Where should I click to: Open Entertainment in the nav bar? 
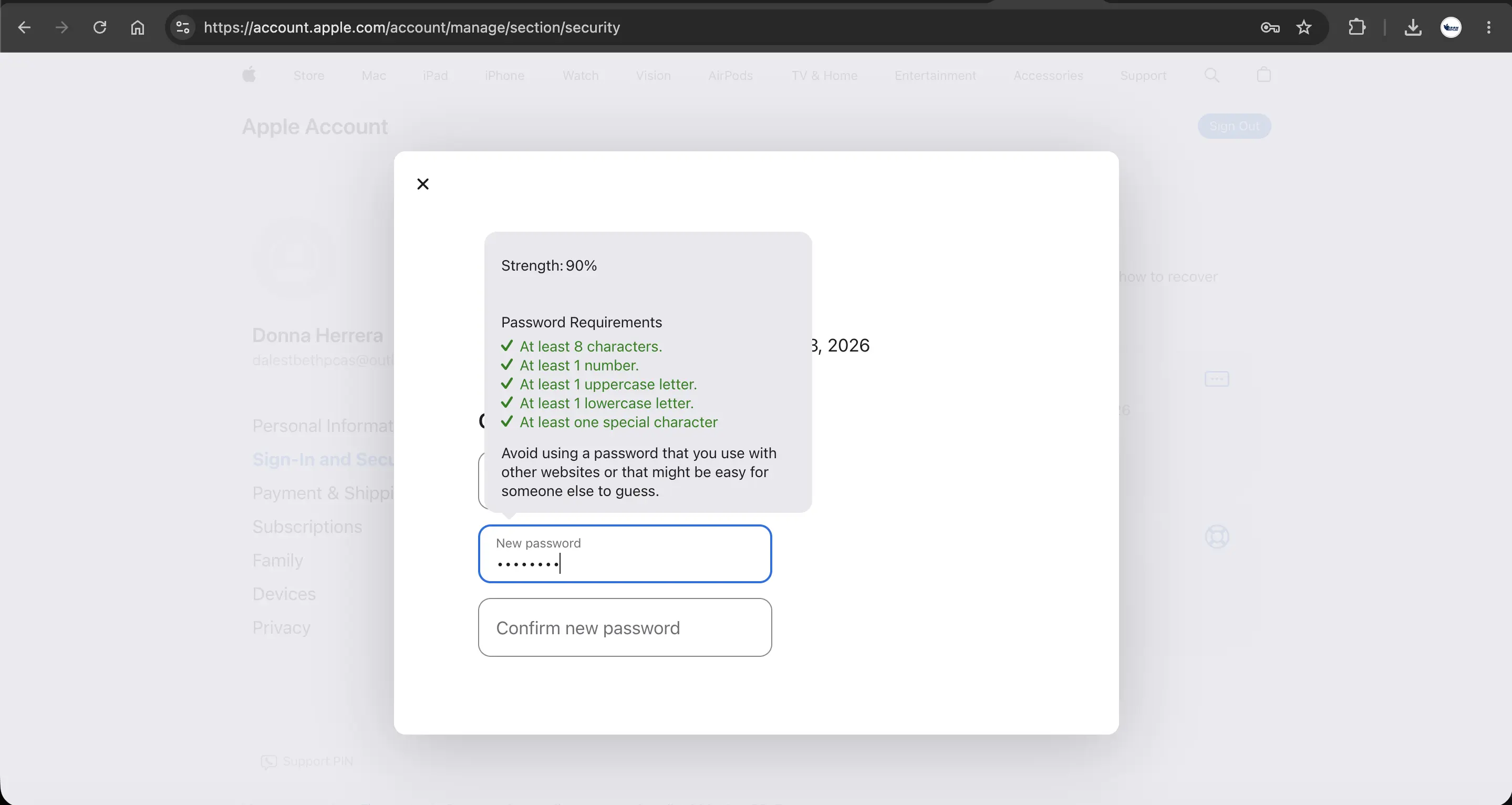pos(935,75)
